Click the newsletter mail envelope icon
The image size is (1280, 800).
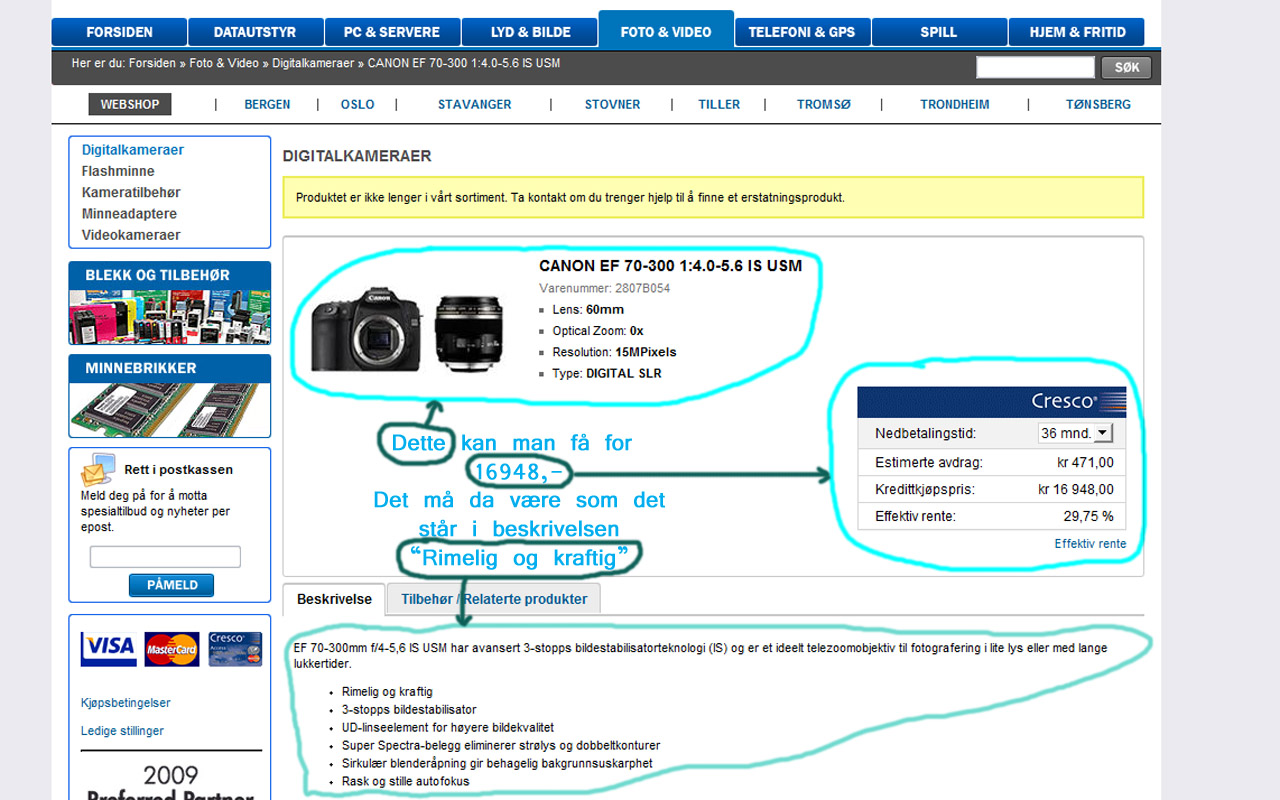[98, 469]
